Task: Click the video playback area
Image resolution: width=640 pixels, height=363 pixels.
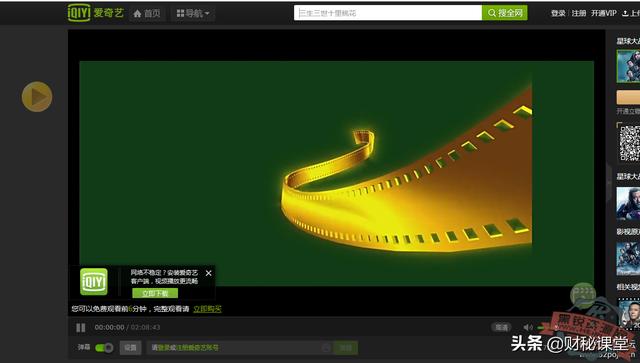Action: [336, 174]
